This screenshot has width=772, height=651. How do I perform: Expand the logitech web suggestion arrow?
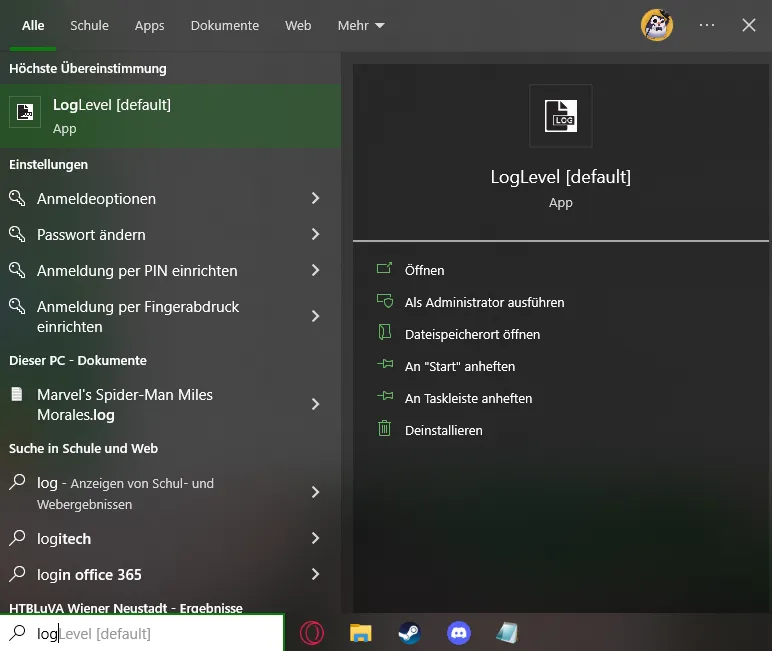(x=315, y=539)
